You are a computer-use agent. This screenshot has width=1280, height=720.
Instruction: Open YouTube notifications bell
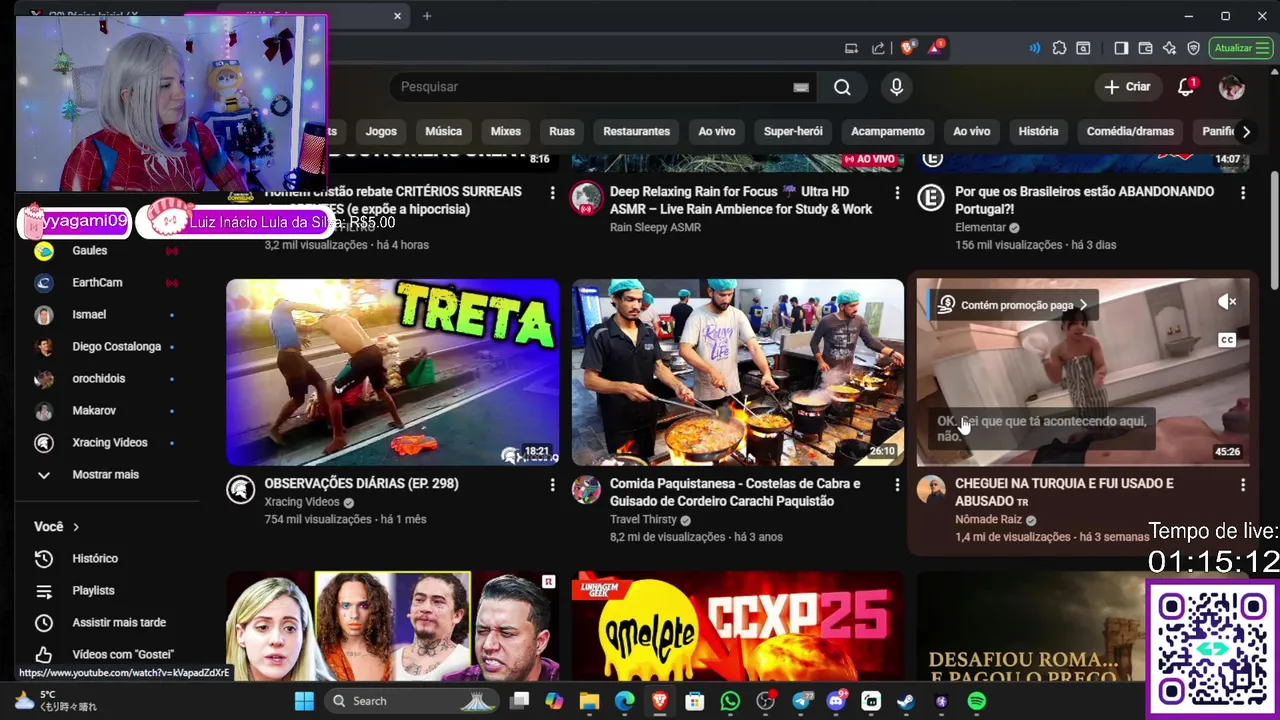[x=1186, y=87]
